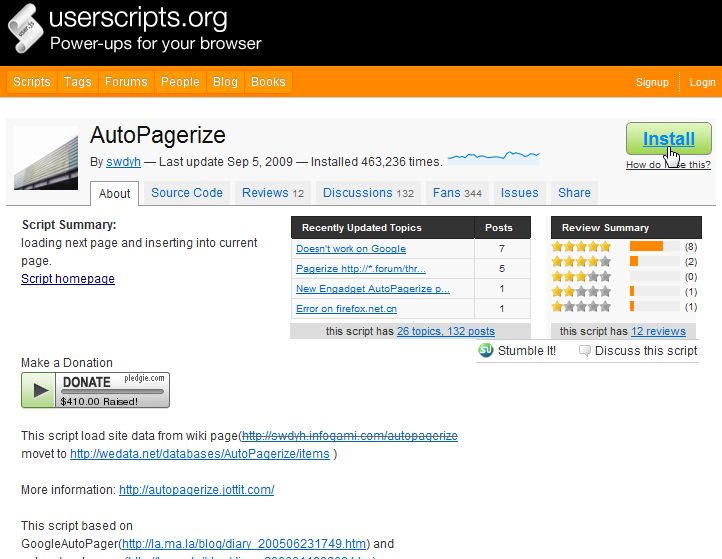Open the Books navigation item
The height and width of the screenshot is (559, 722).
point(268,82)
